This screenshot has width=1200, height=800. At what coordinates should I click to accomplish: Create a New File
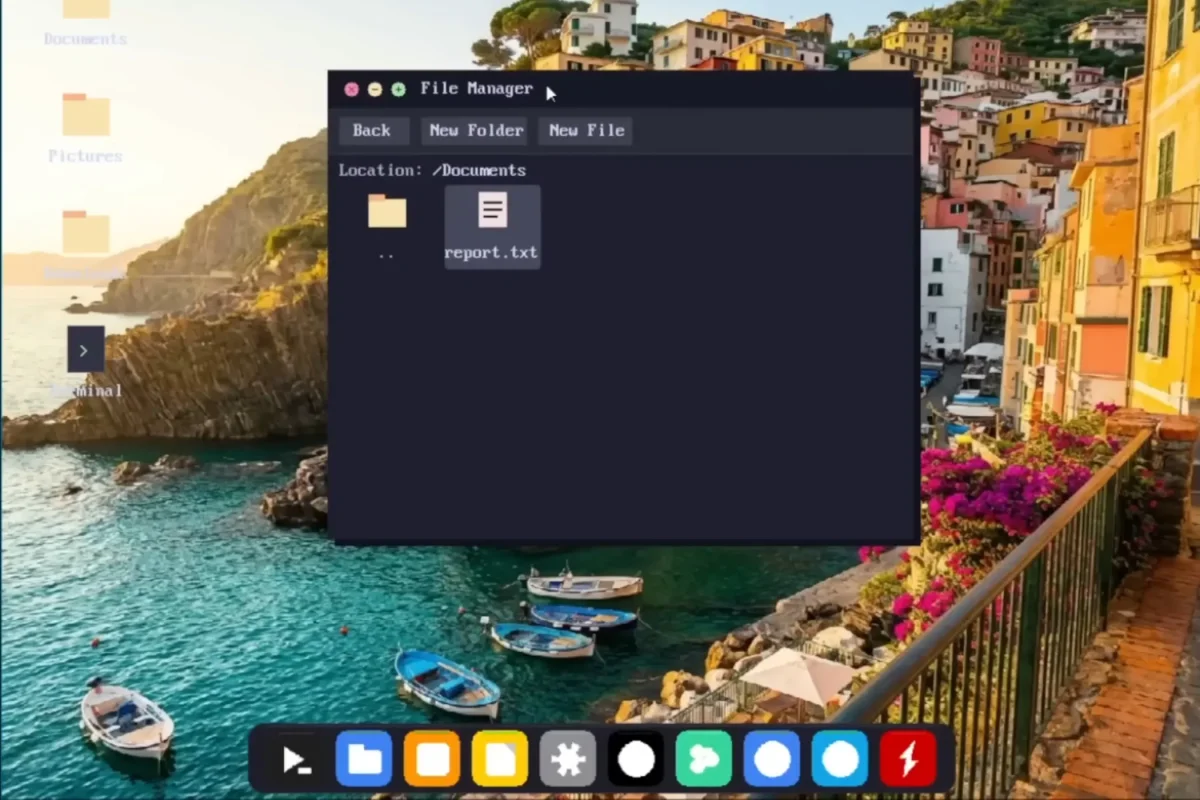(585, 130)
